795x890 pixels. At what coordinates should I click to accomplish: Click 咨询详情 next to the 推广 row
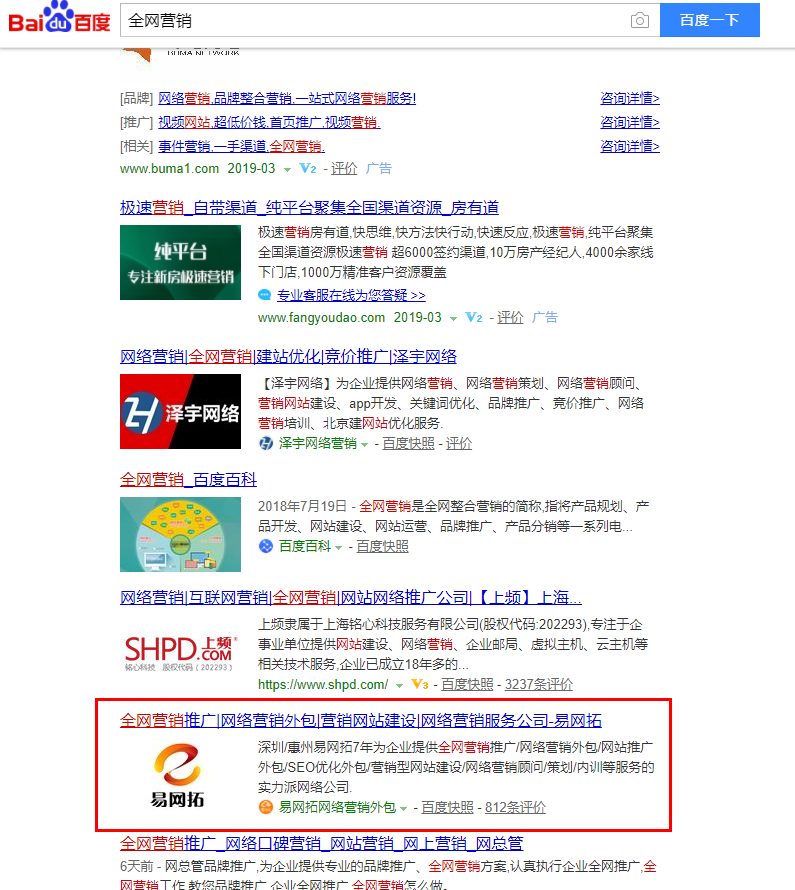[x=630, y=122]
